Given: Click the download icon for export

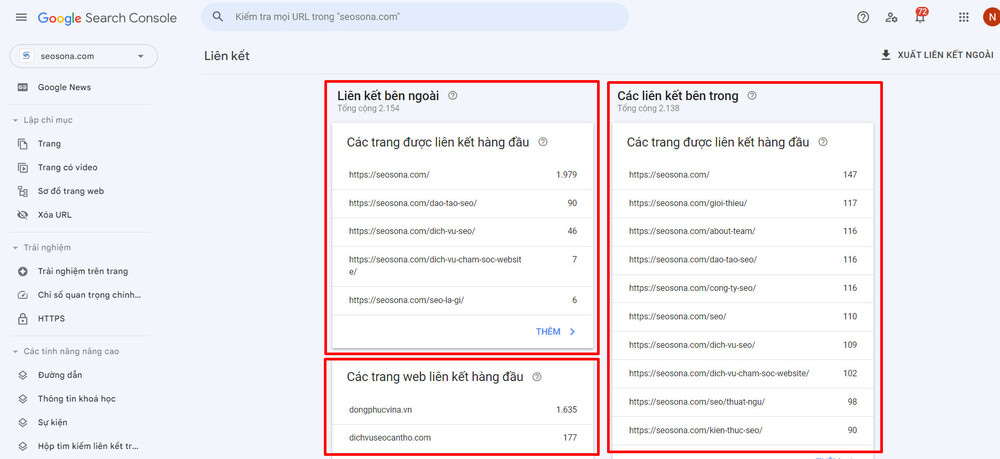Looking at the screenshot, I should [886, 55].
